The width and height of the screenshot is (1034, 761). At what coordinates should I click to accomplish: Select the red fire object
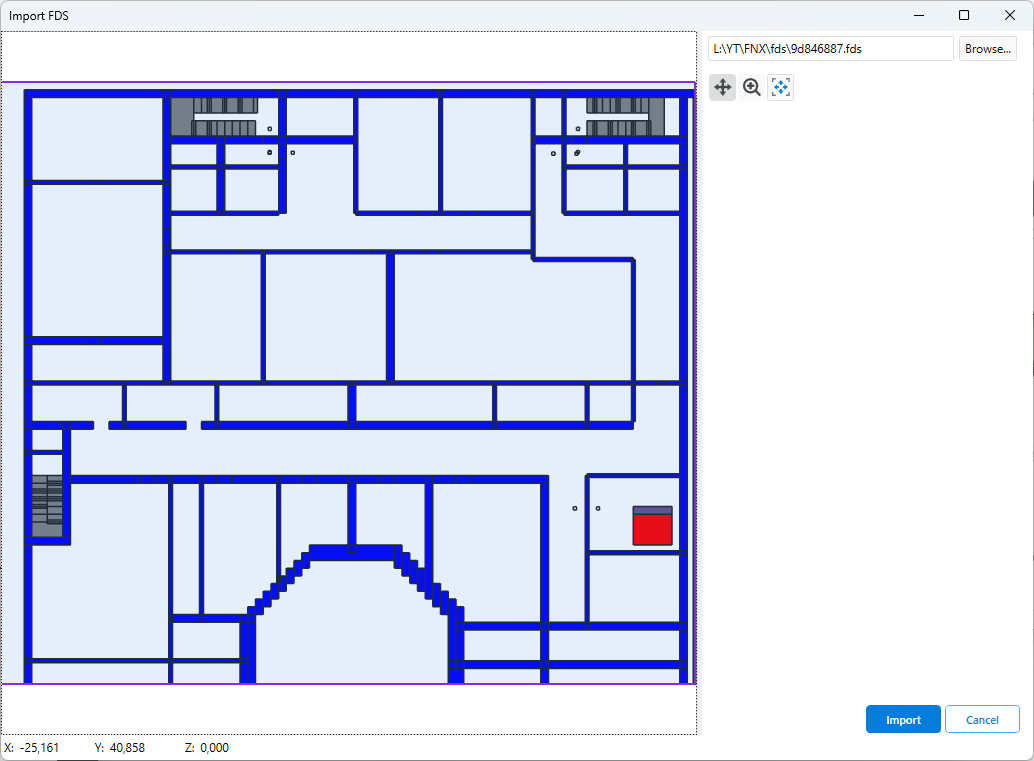click(x=652, y=530)
